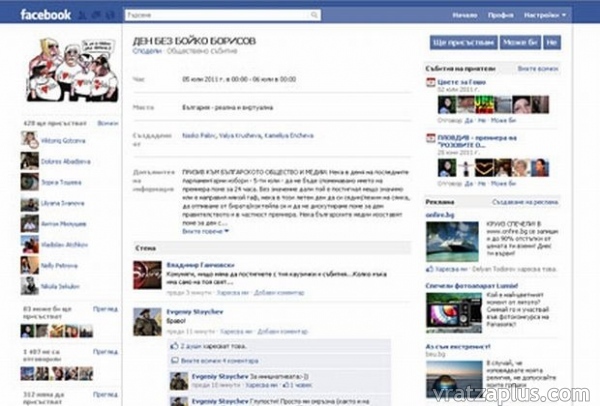Image resolution: width=600 pixels, height=406 pixels.
Task: Go to 'Начало' in top navigation
Action: pos(465,15)
